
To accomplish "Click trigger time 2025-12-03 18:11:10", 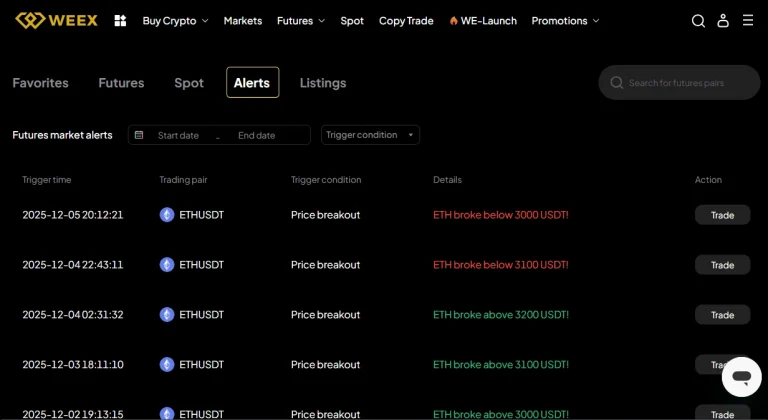I will (x=72, y=365).
